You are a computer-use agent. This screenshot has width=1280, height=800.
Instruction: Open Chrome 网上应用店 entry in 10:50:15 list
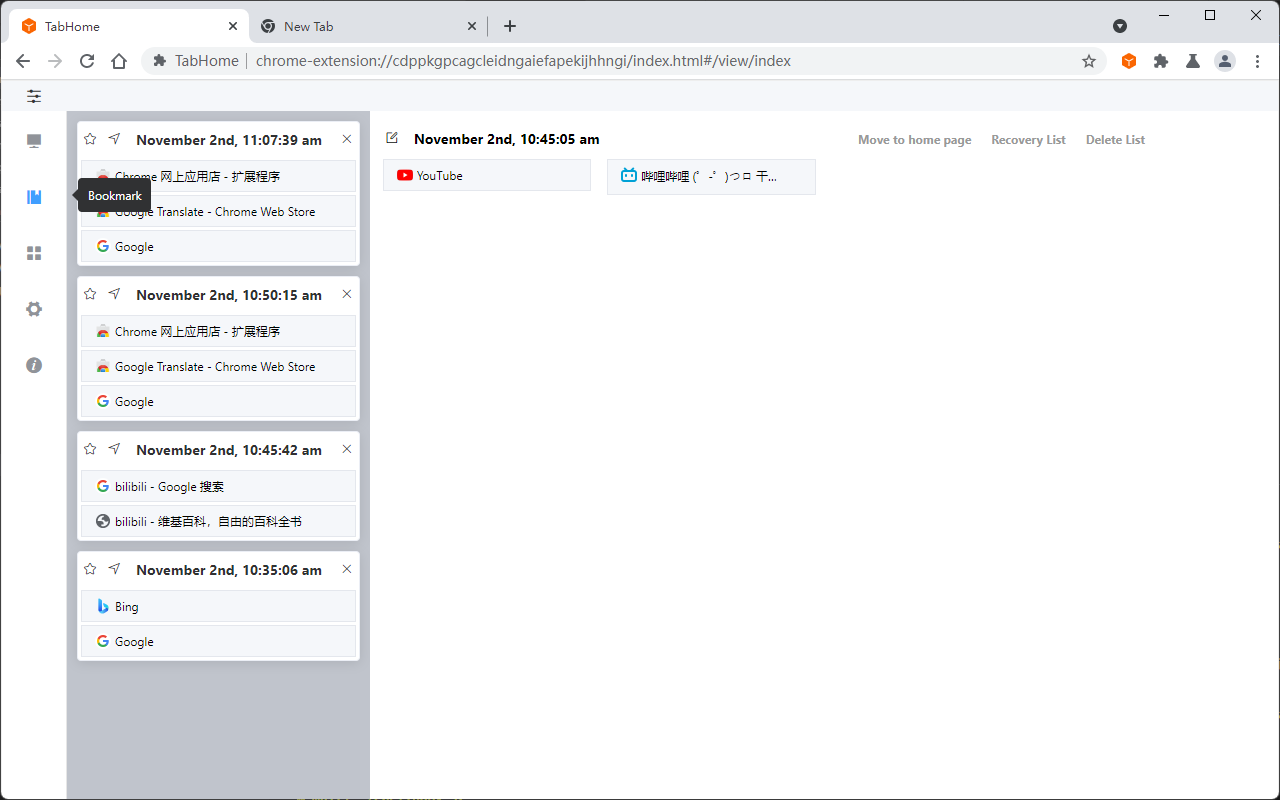click(x=218, y=331)
